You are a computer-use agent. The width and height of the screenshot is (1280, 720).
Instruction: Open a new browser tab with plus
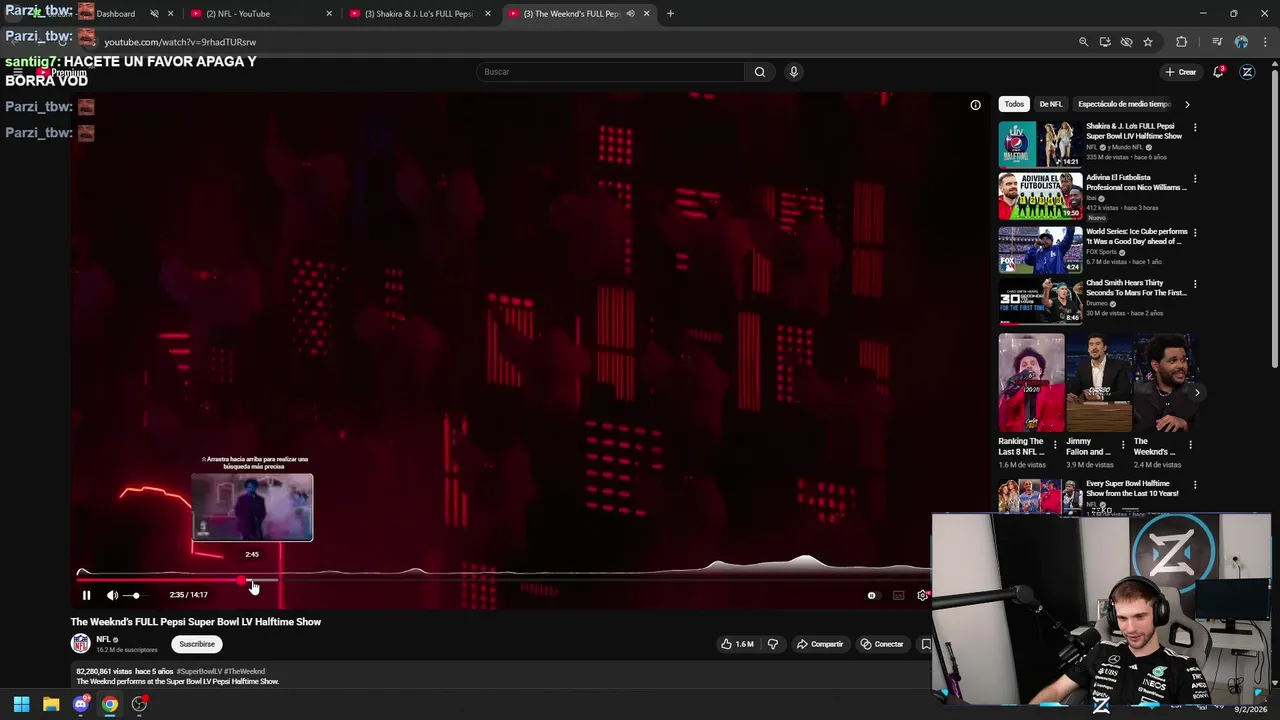[670, 14]
